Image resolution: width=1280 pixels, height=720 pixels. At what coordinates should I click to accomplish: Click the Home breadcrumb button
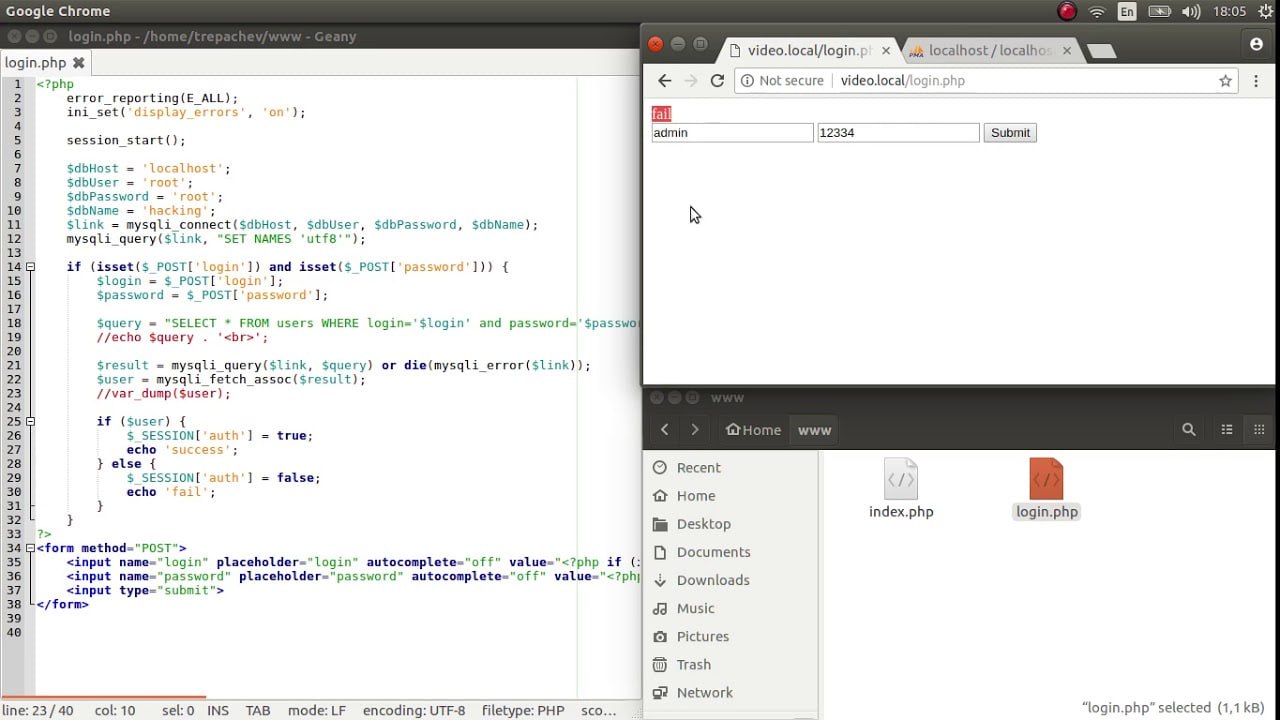(754, 430)
